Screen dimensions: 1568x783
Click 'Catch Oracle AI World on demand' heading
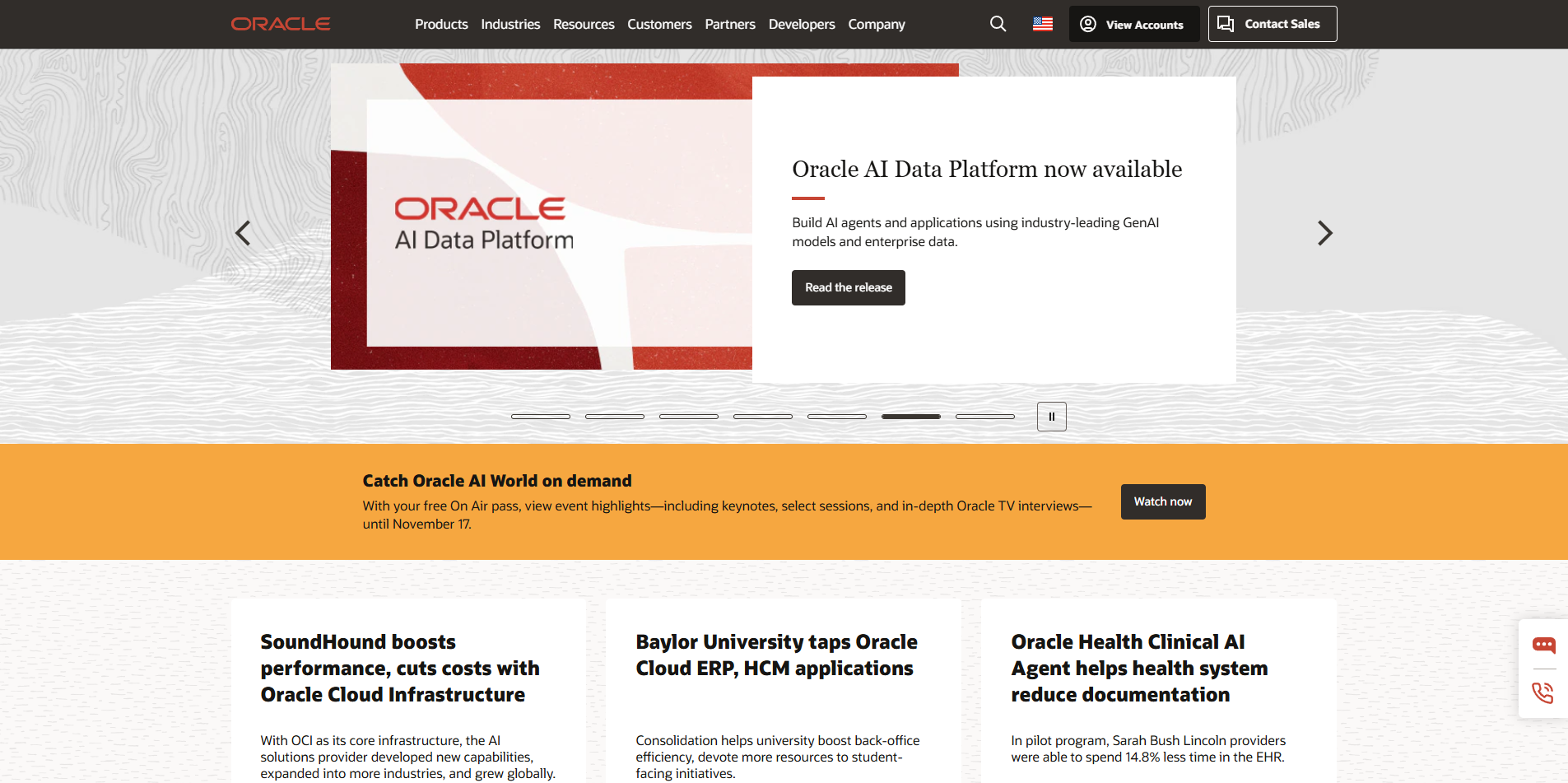497,481
